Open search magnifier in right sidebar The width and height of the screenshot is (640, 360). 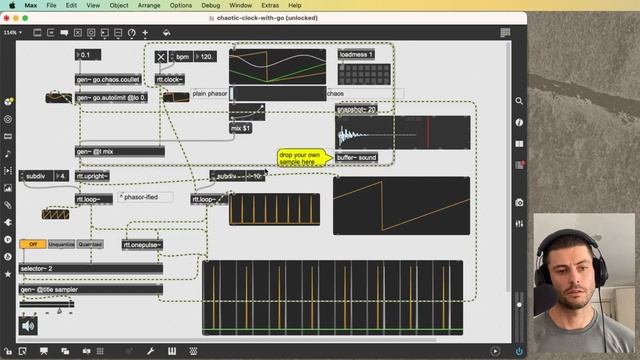point(519,101)
